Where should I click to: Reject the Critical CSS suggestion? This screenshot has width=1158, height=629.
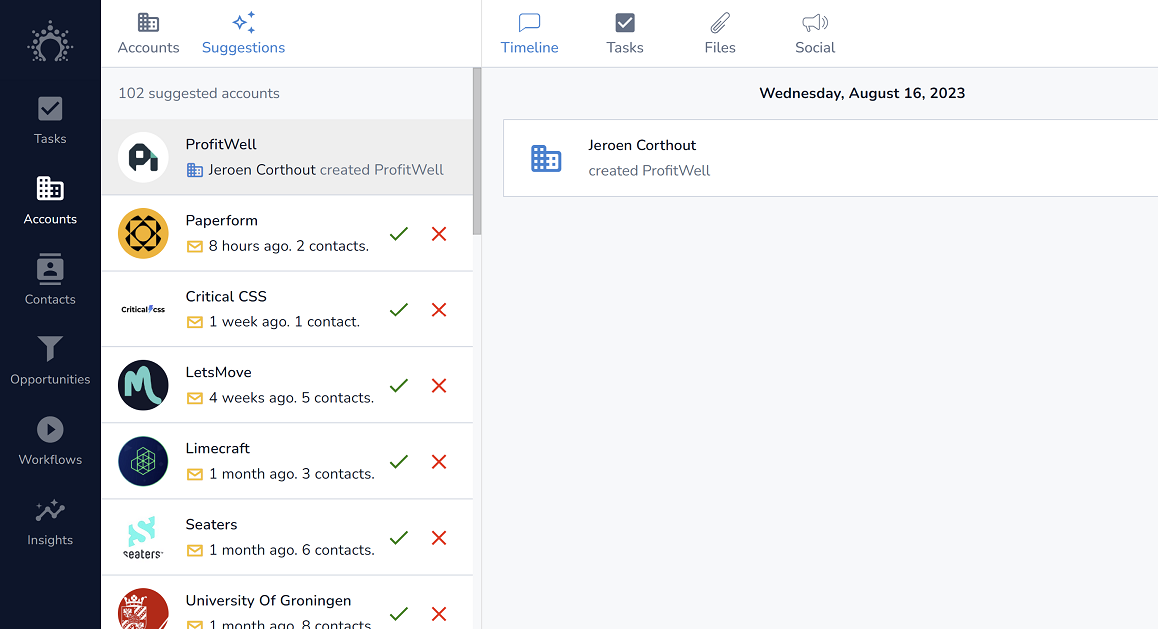tap(439, 310)
